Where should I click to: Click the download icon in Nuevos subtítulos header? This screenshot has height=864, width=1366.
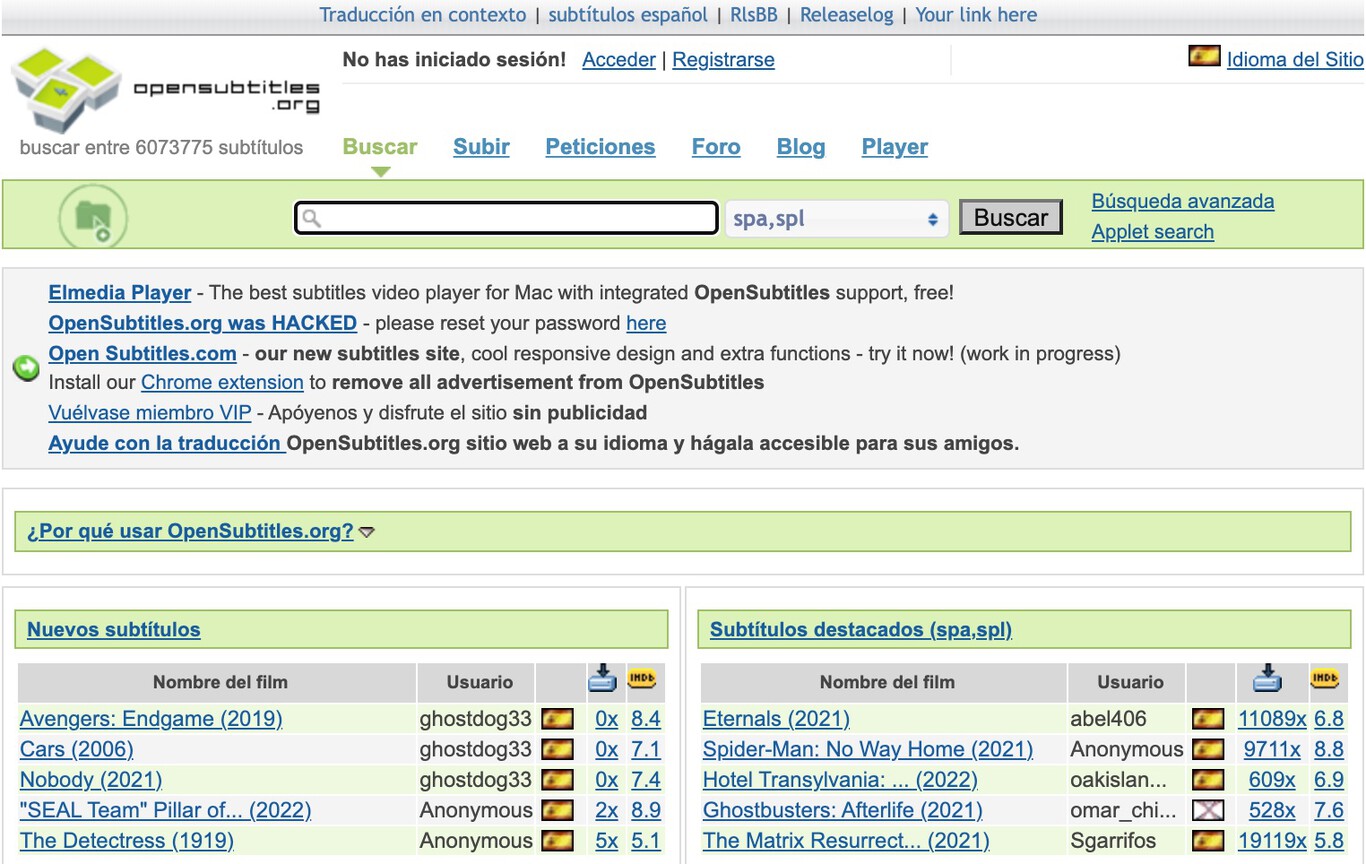(x=602, y=679)
